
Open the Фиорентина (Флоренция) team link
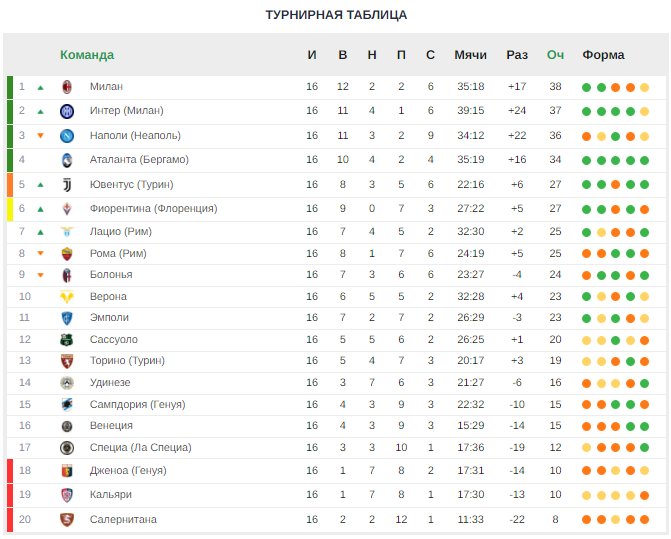(154, 208)
